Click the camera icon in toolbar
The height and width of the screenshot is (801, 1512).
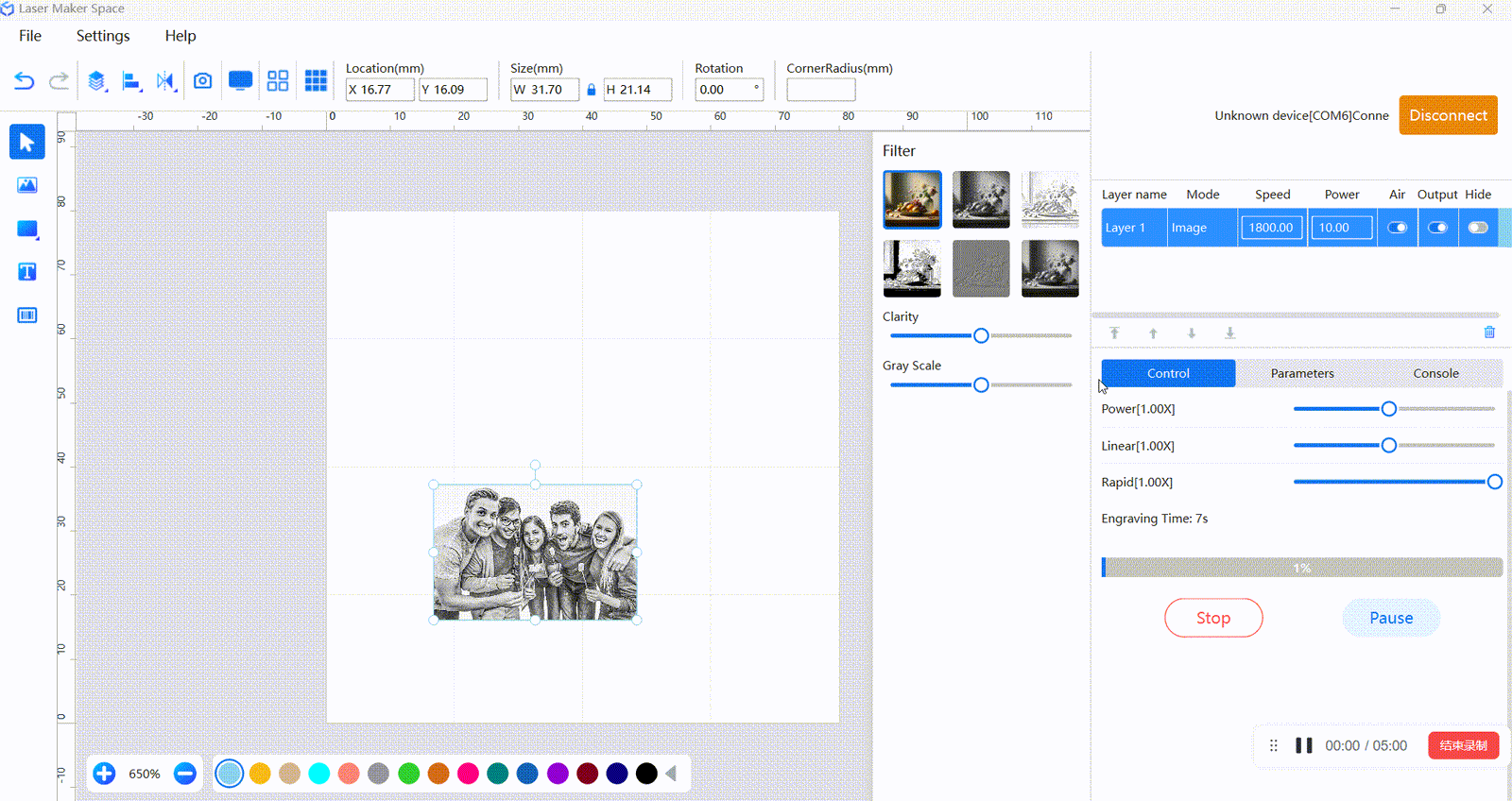(202, 81)
